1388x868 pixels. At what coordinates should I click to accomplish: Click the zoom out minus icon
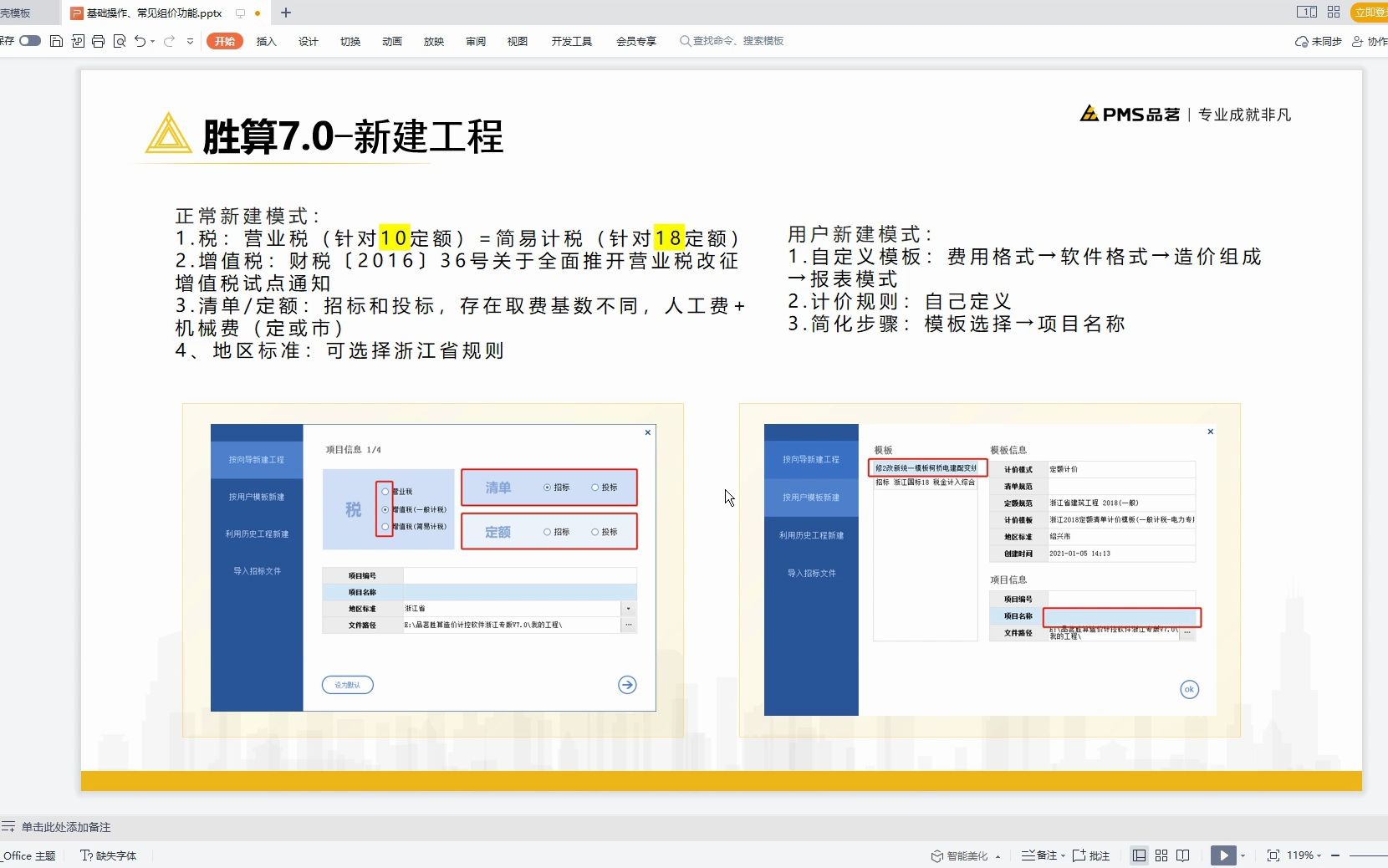1335,855
